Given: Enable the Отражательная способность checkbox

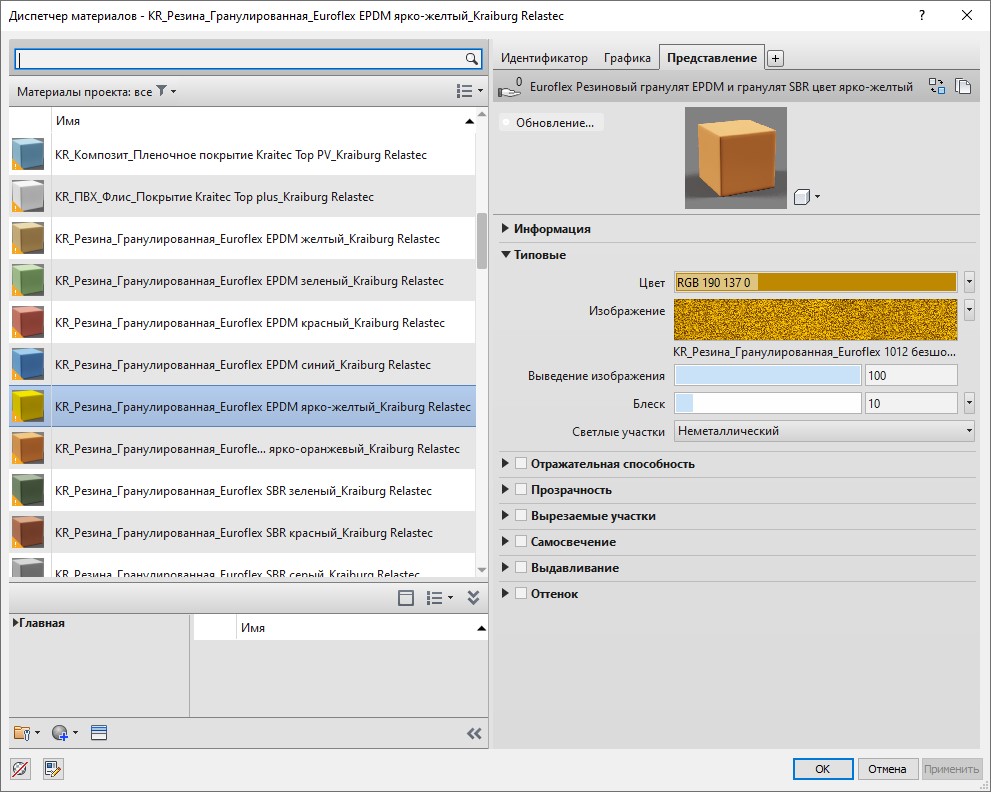Looking at the screenshot, I should point(521,464).
